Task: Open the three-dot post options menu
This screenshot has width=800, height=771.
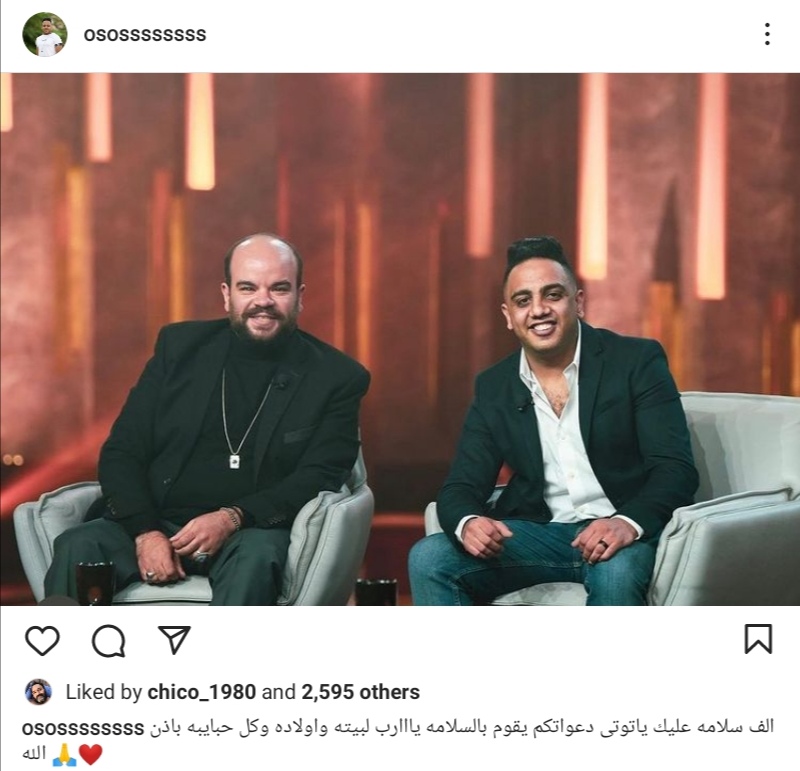Action: click(x=767, y=34)
